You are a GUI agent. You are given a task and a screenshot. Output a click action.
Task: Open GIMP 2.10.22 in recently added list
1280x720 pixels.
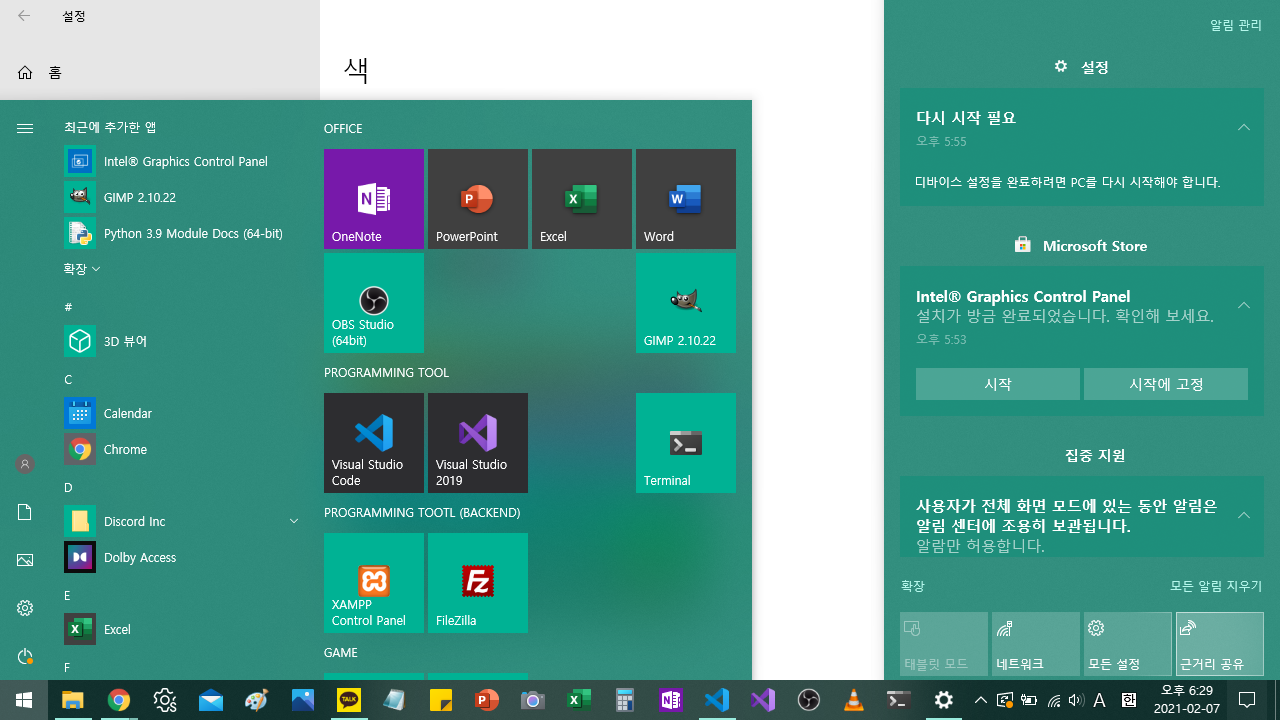184,197
